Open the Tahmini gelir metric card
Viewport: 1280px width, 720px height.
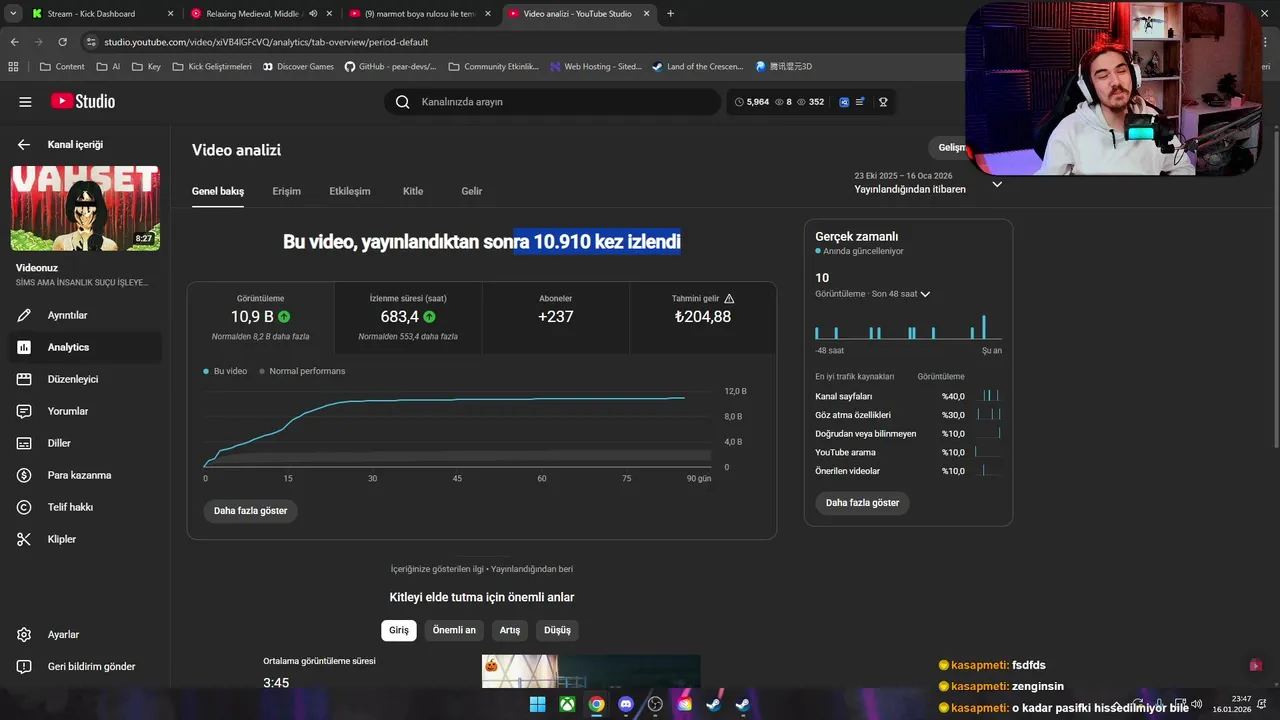(702, 318)
